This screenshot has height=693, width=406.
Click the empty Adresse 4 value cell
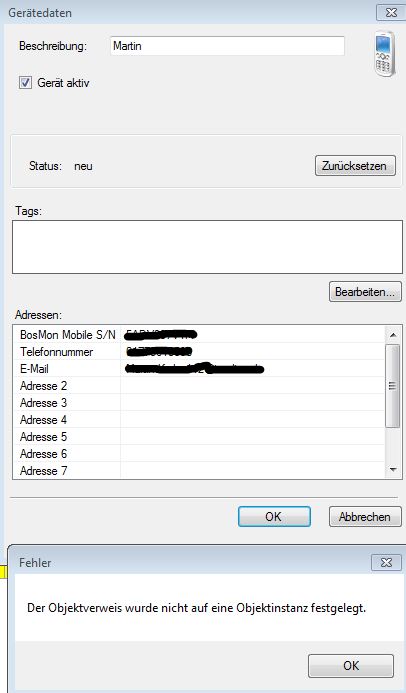click(x=253, y=419)
